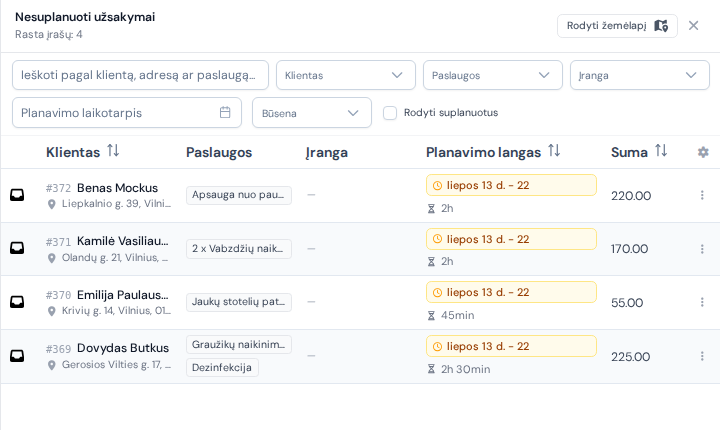Screen dimensions: 720x430
Task: Sort by Klientas column arrows
Action: (113, 151)
